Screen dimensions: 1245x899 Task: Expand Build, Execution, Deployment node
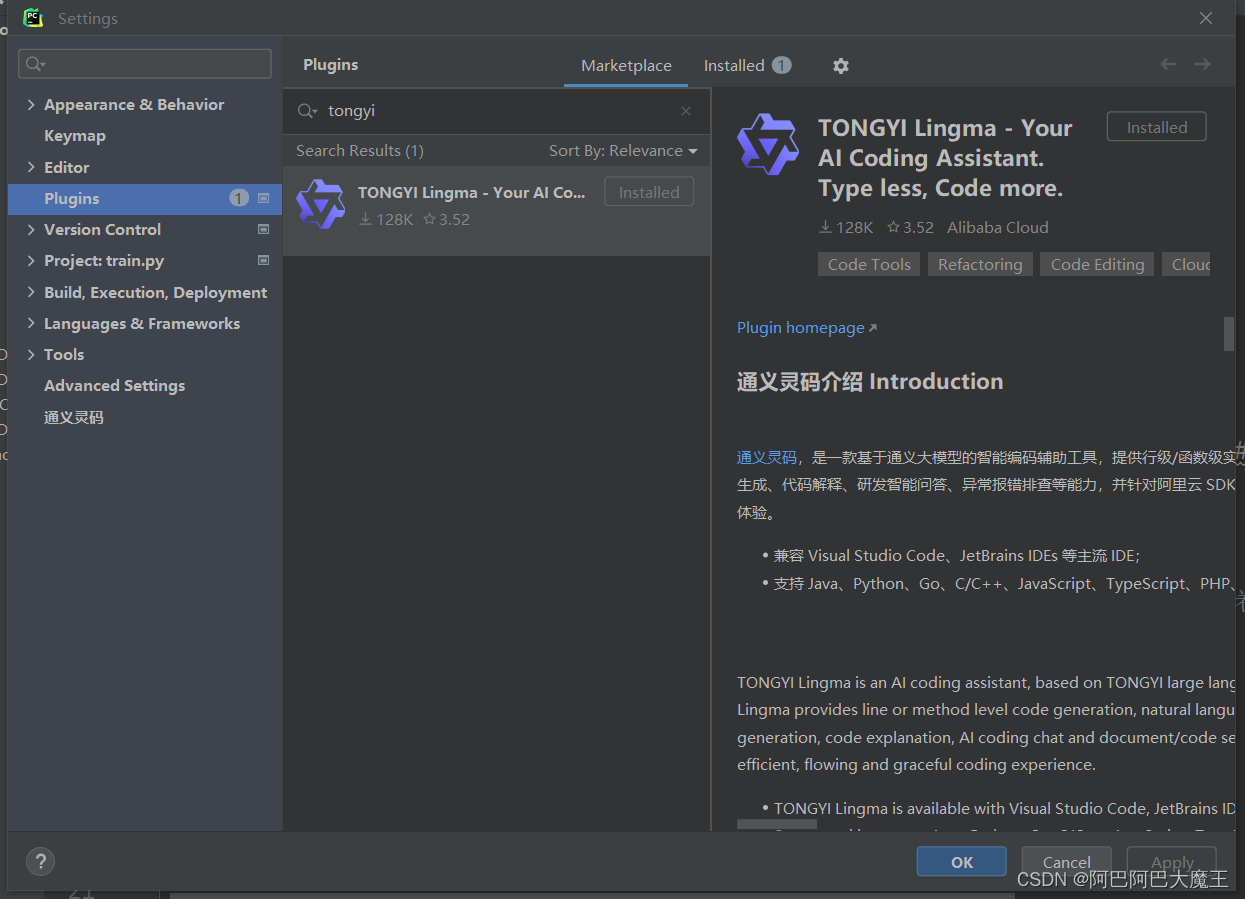31,292
